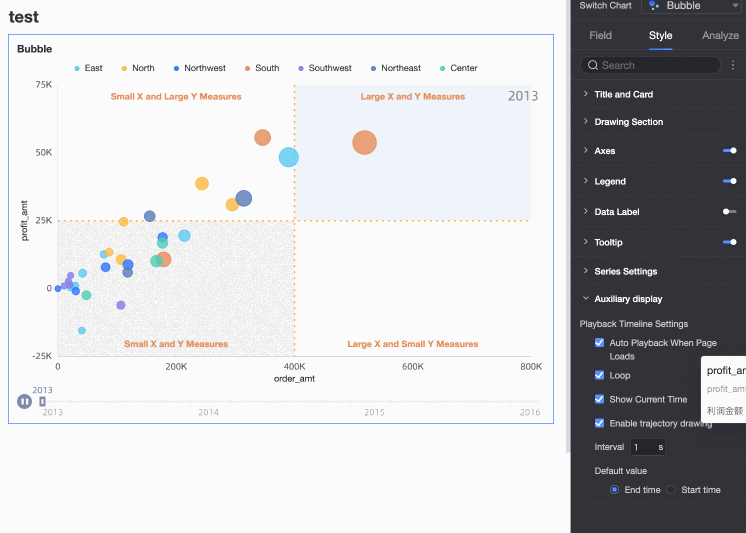Expand the Title and Card section
746x533 pixels.
tap(623, 94)
